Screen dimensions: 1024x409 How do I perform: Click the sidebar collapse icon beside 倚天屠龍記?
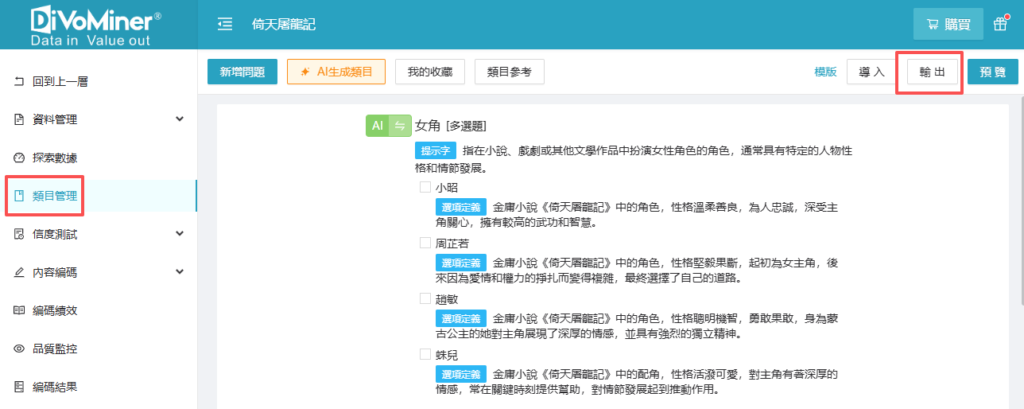[x=225, y=24]
